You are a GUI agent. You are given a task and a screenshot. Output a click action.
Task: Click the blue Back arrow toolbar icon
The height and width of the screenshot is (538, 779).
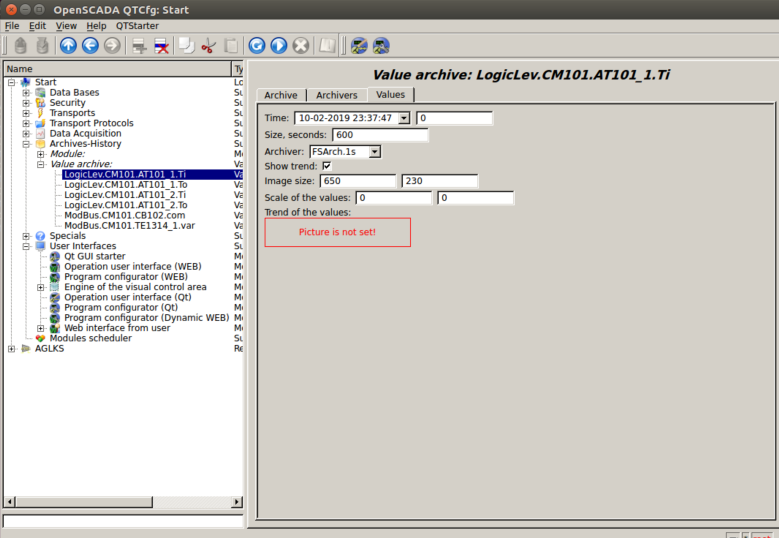tap(90, 45)
